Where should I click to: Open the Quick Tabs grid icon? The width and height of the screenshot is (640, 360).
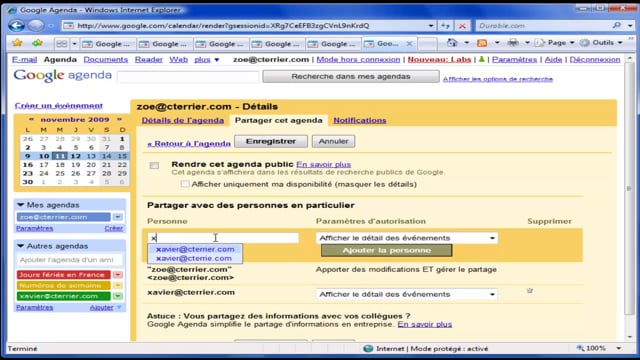tap(62, 43)
